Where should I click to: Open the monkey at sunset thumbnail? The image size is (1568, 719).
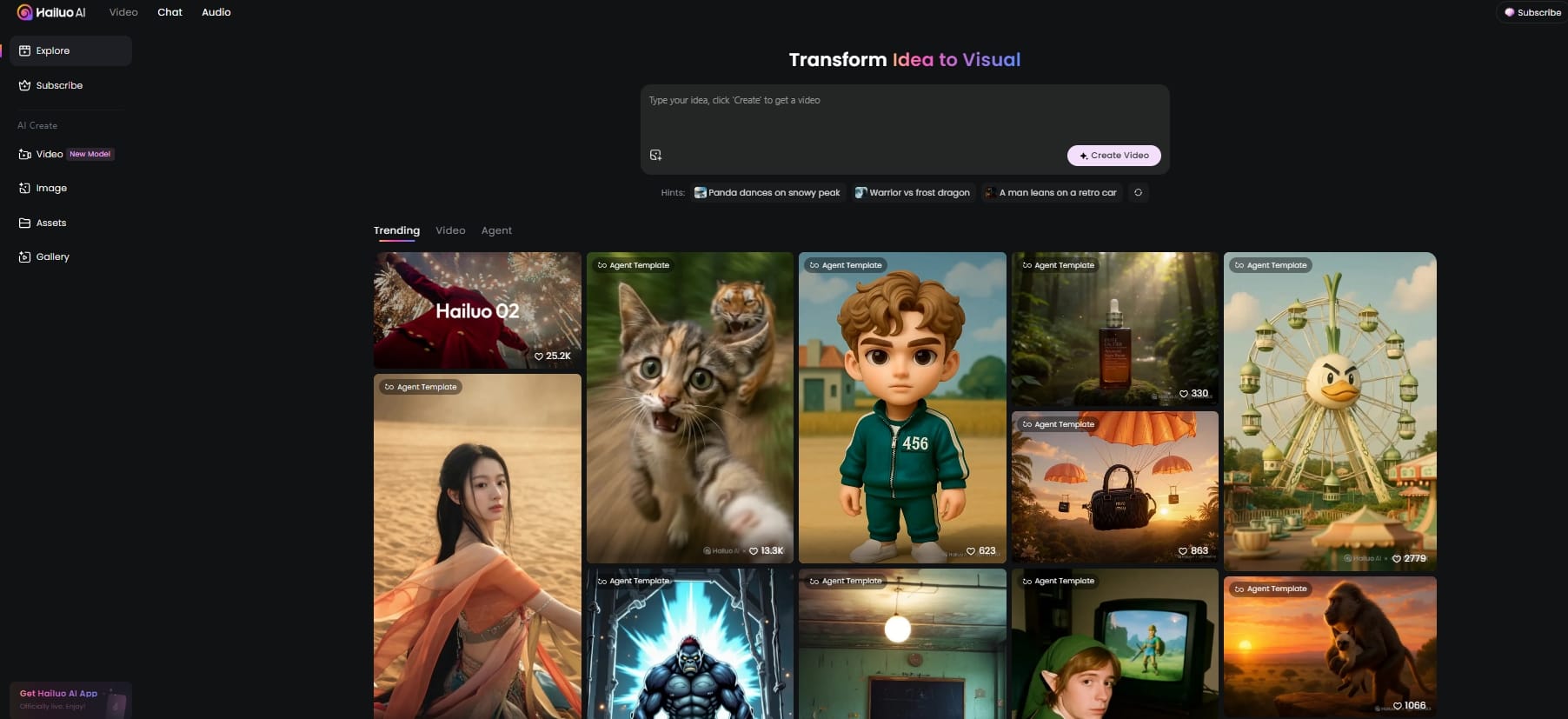pyautogui.click(x=1330, y=648)
